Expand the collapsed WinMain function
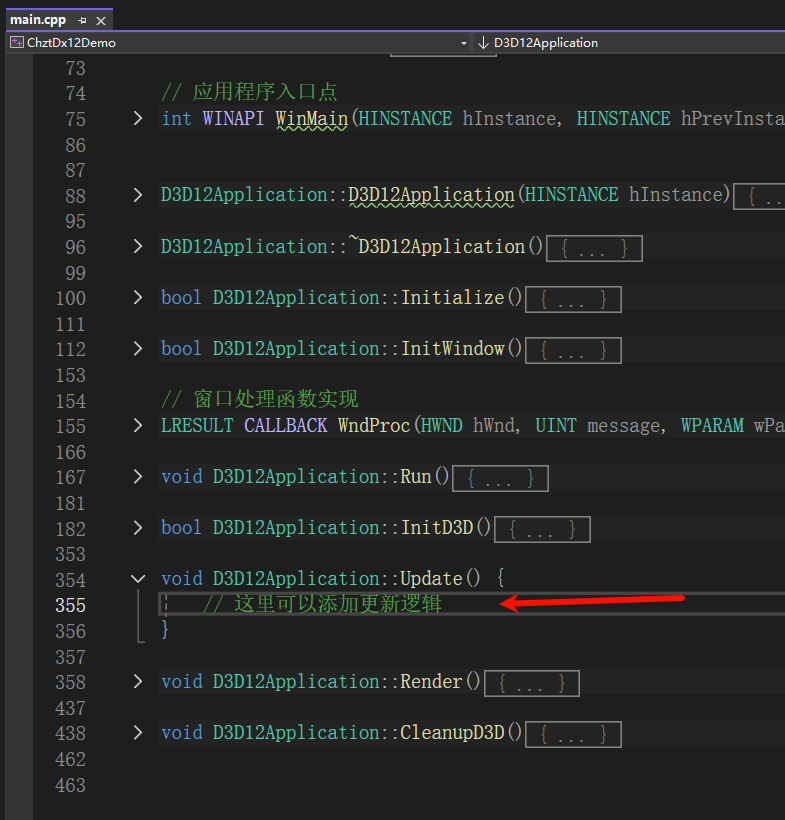The image size is (785, 820). pos(138,118)
